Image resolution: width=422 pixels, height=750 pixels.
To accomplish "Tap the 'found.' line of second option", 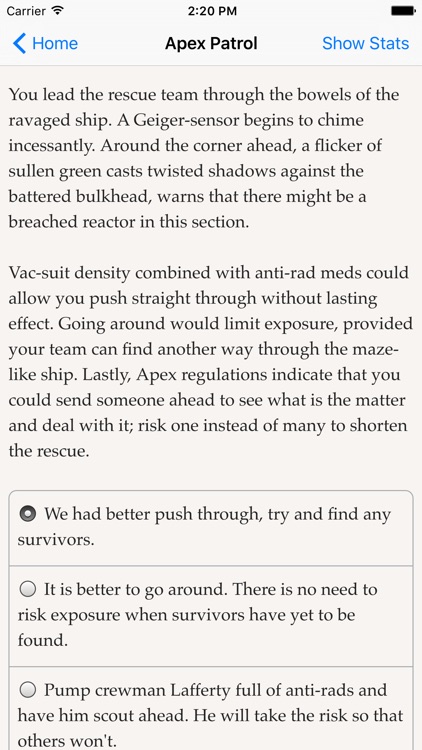I will pos(43,640).
